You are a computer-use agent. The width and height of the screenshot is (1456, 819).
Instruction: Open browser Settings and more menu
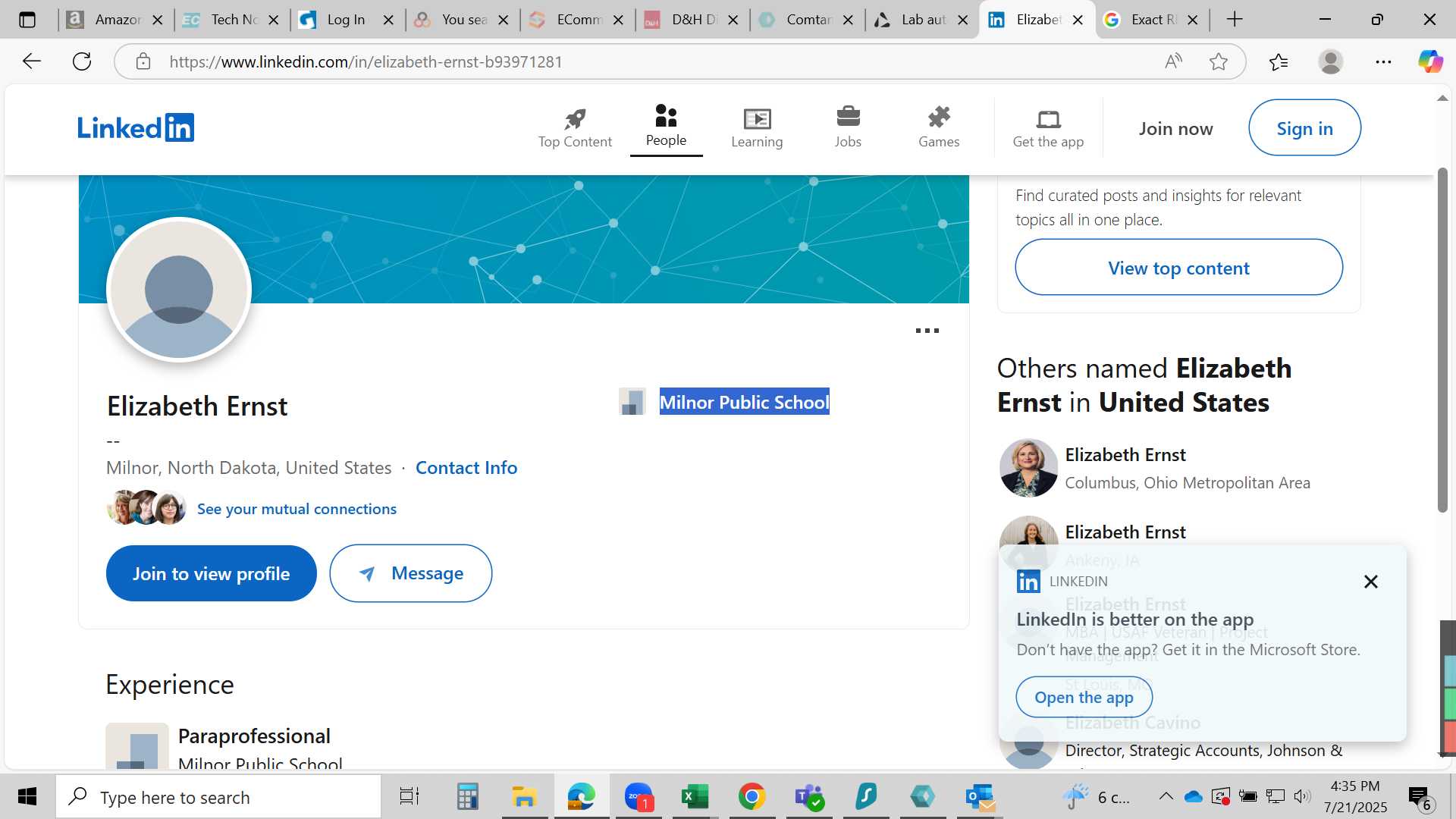point(1383,61)
